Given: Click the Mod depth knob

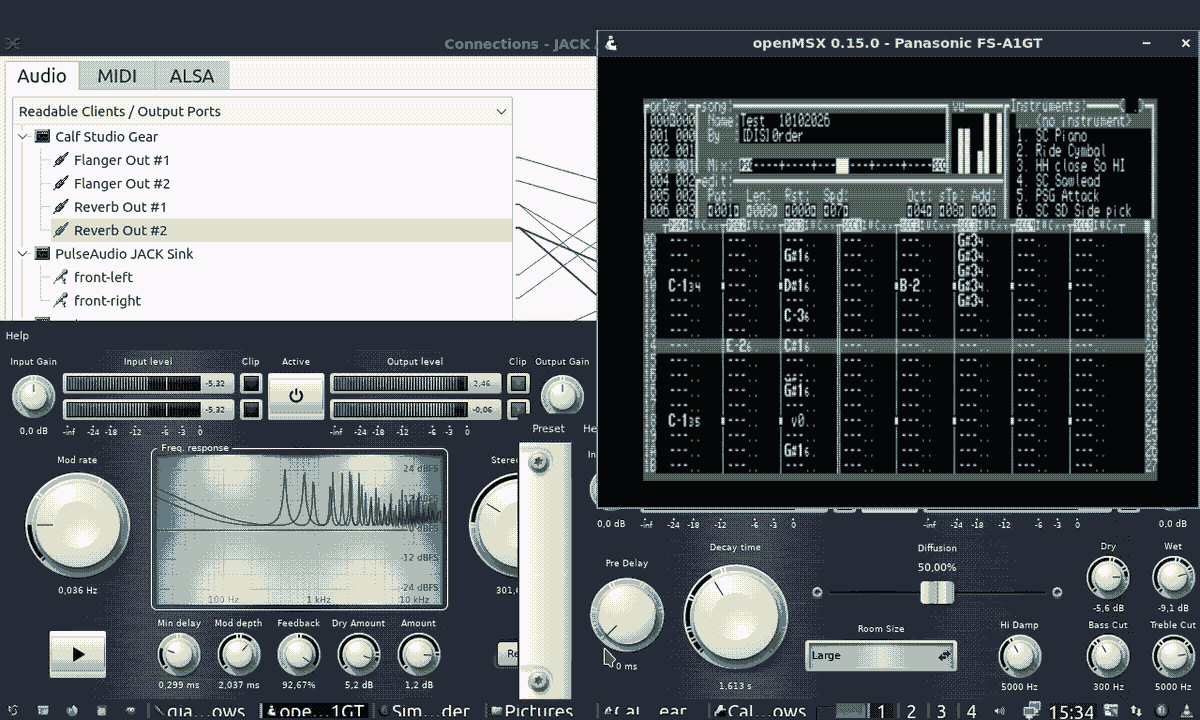Looking at the screenshot, I should (238, 655).
